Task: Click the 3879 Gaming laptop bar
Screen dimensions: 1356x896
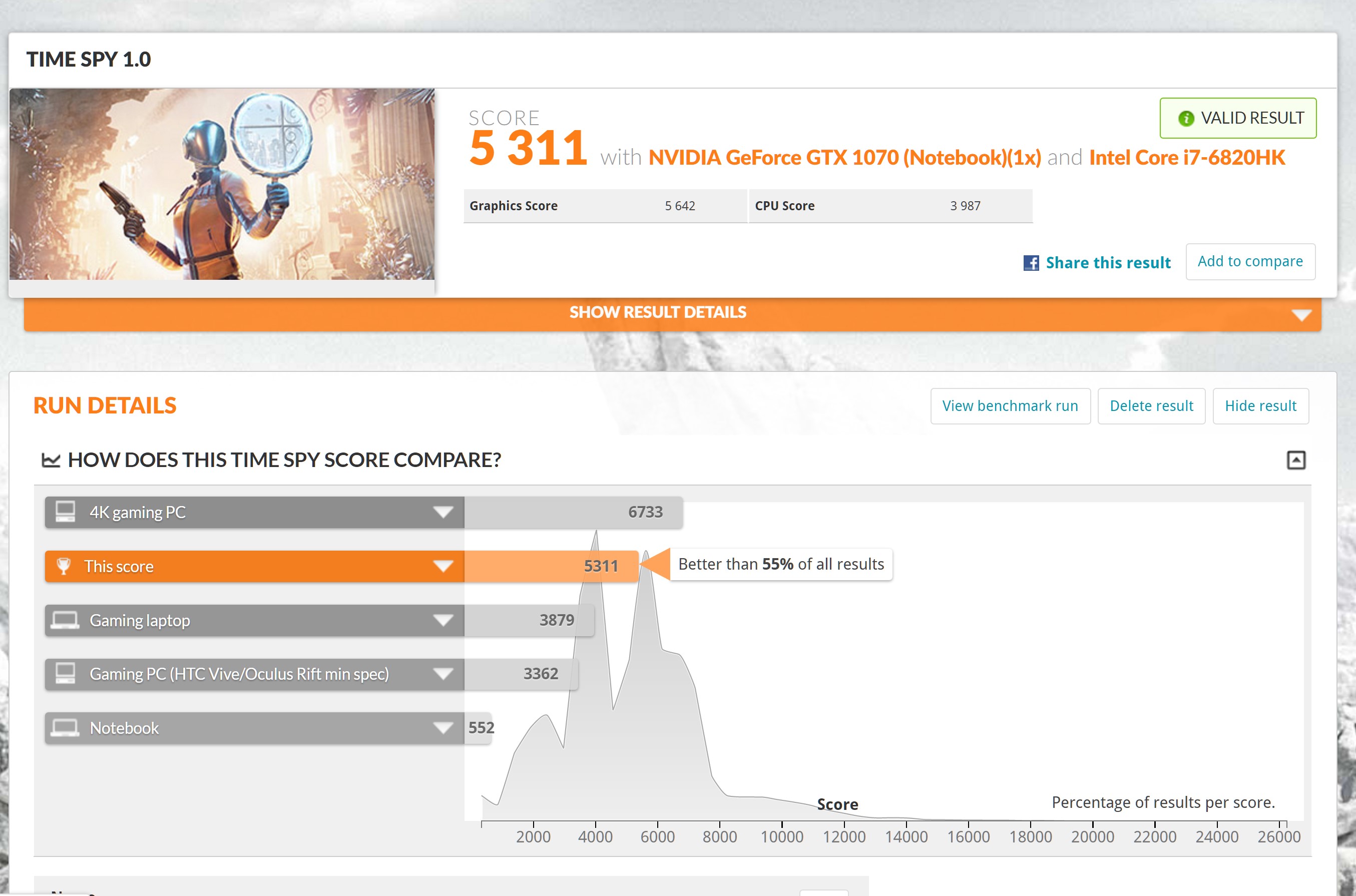Action: tap(529, 621)
